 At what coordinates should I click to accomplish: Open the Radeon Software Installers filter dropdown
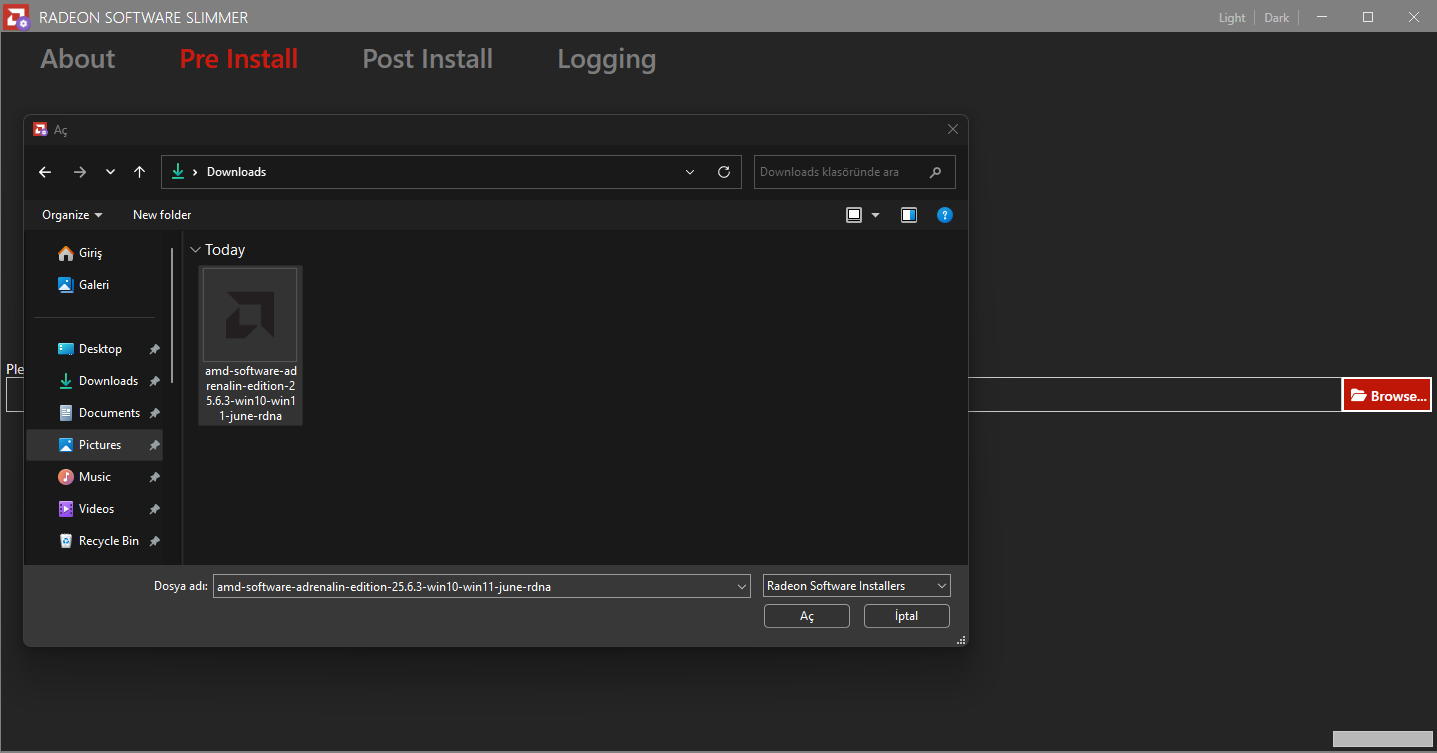[857, 586]
